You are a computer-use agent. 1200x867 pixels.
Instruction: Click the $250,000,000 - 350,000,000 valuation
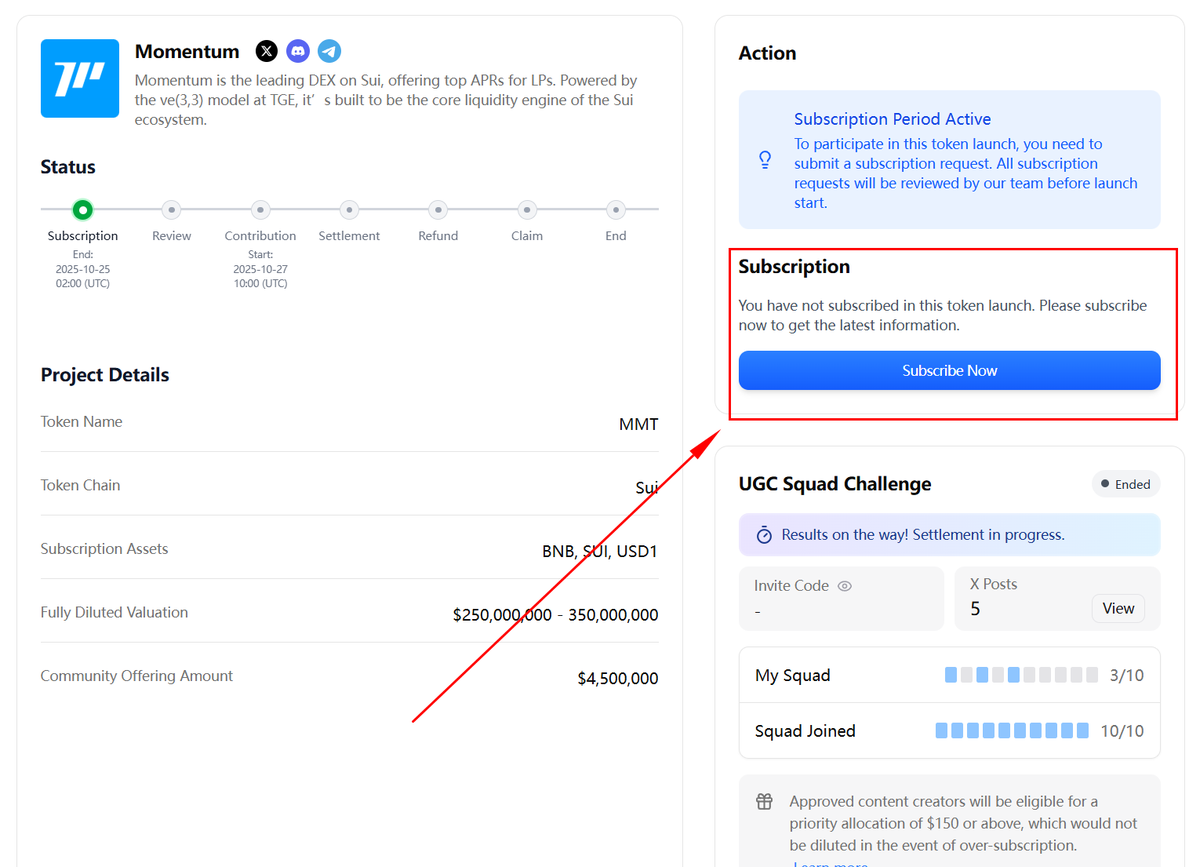556,615
